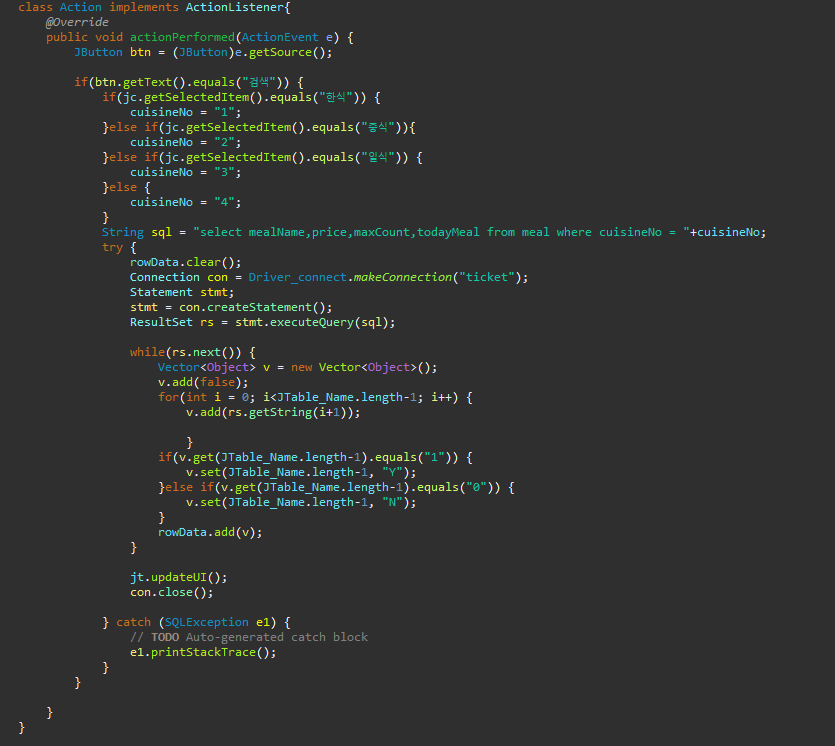Click the 'catch' keyword

(133, 622)
